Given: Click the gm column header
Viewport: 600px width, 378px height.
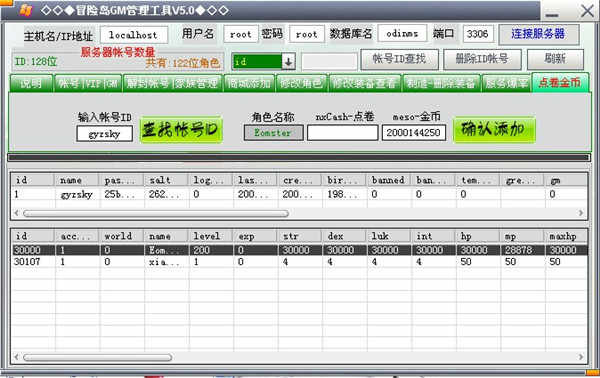Looking at the screenshot, I should (x=566, y=180).
